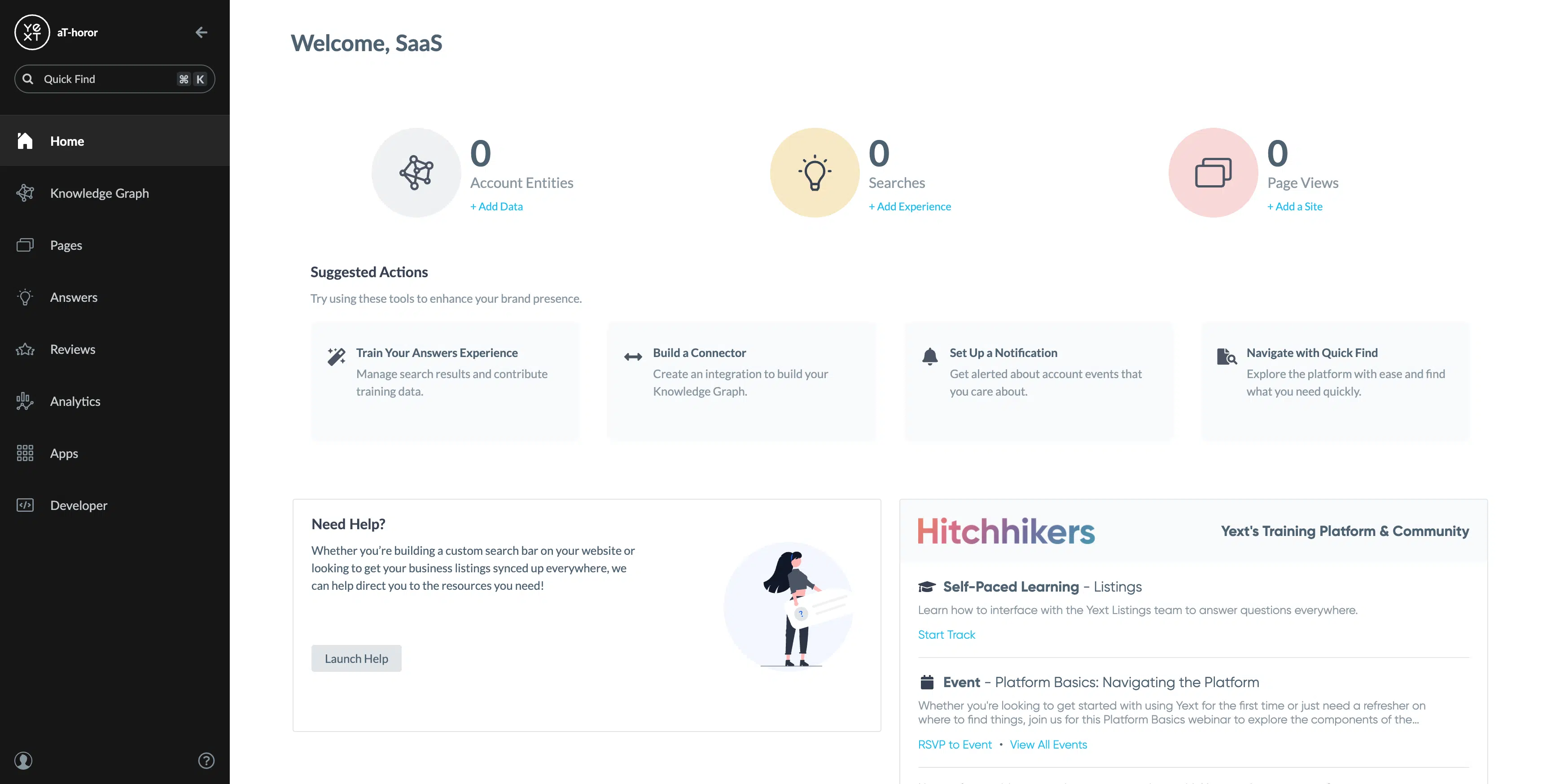Click the Yext logo icon

point(32,32)
